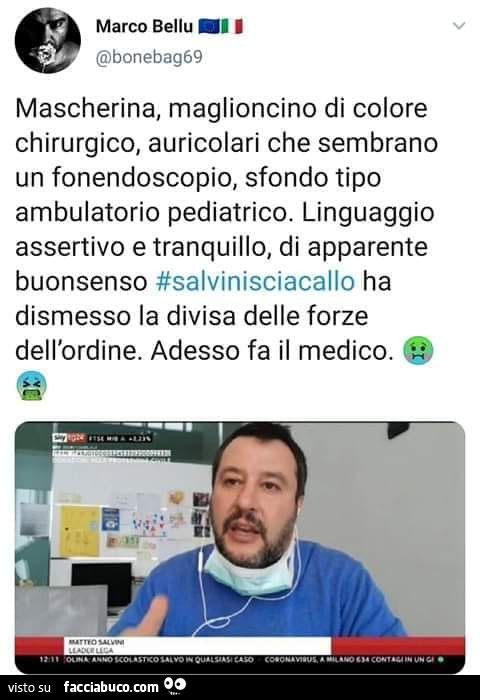
Task: Click the coronavirus Milano news ticker
Action: tap(349, 659)
